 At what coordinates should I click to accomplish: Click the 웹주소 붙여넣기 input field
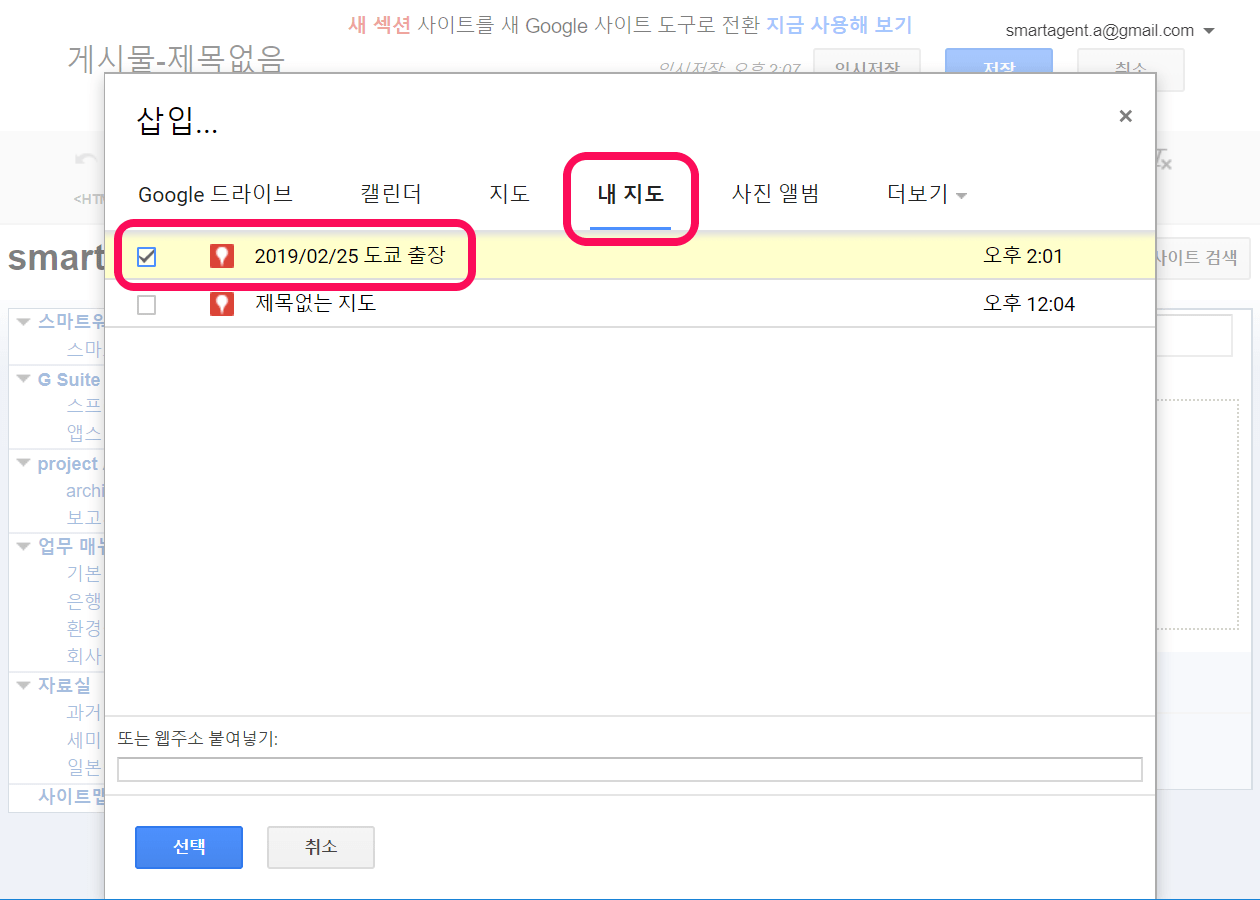(x=629, y=769)
